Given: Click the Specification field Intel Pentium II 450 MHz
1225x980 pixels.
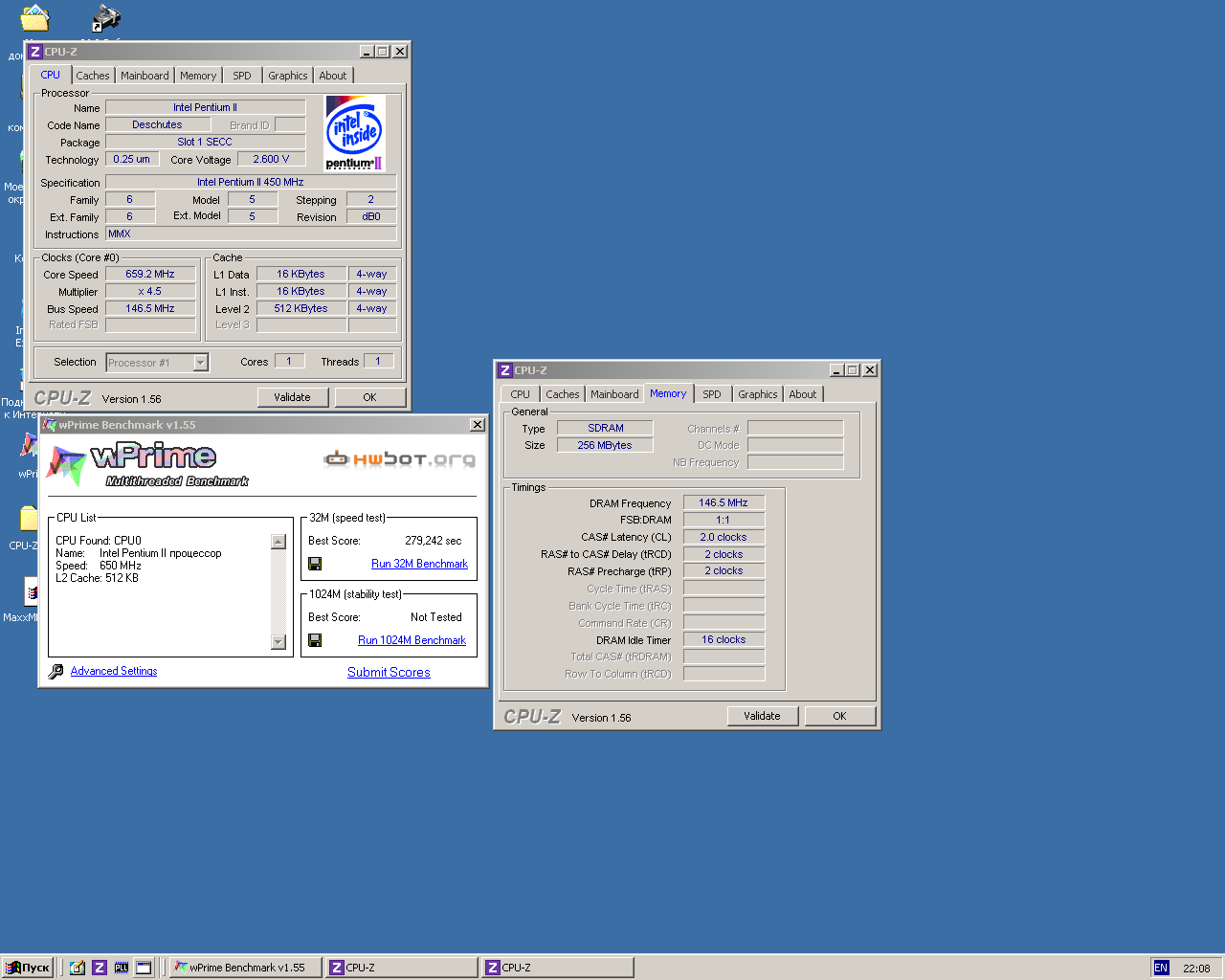Looking at the screenshot, I should [x=251, y=182].
